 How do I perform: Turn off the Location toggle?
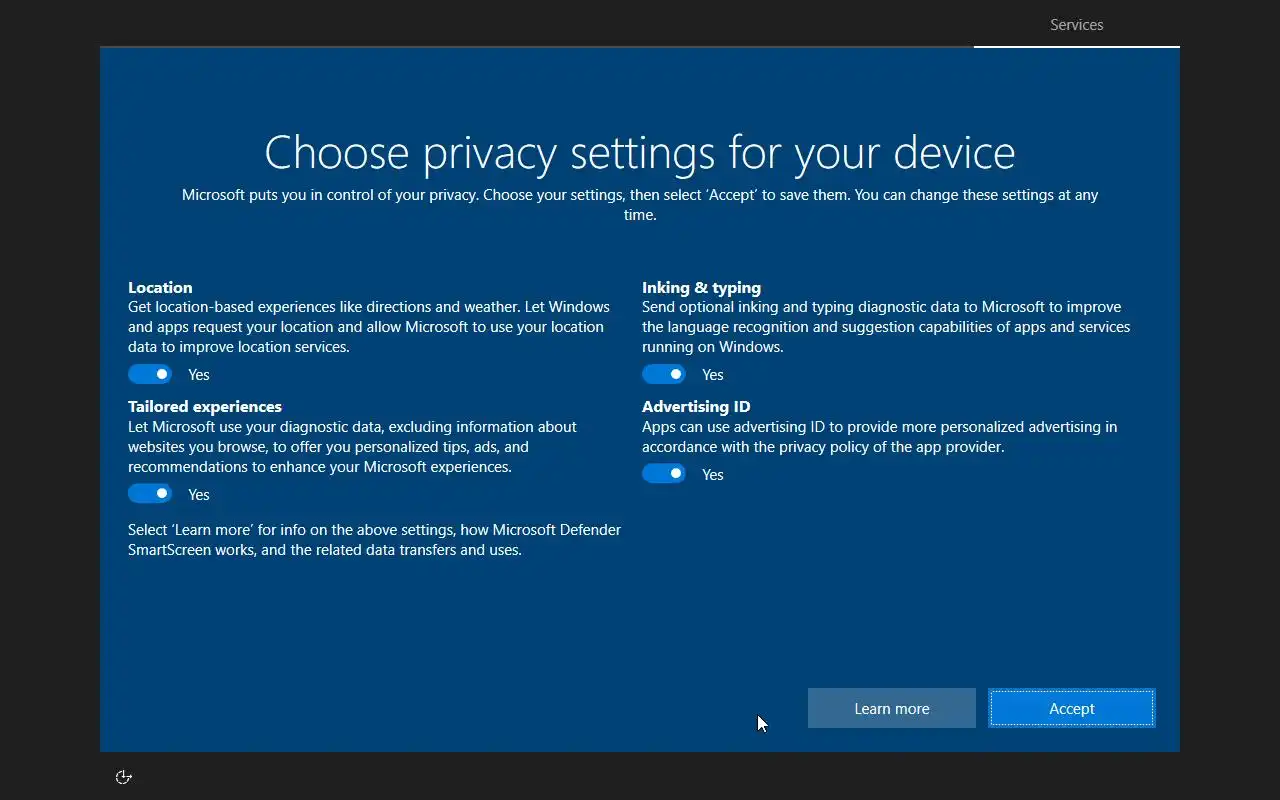tap(150, 374)
